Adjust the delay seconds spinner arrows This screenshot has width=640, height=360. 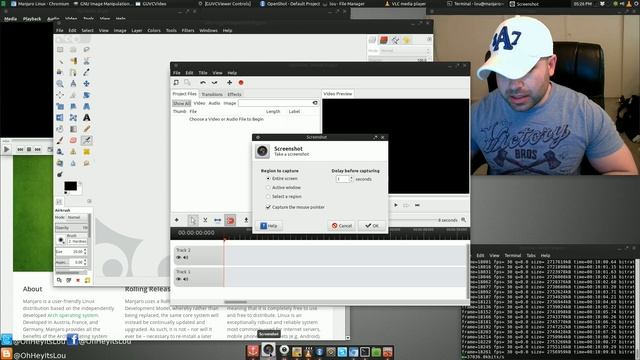pyautogui.click(x=351, y=179)
